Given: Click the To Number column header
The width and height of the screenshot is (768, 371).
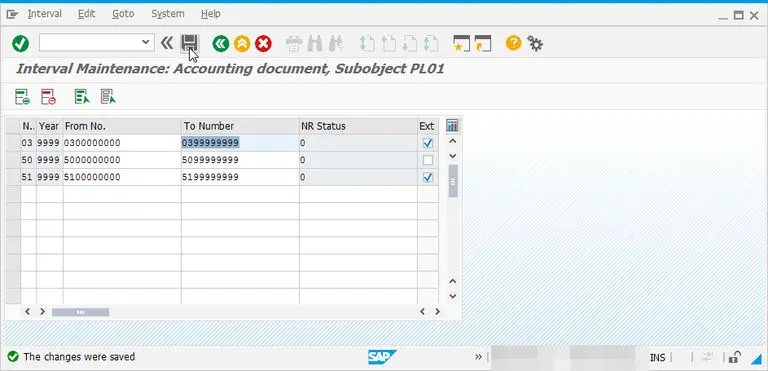Looking at the screenshot, I should (x=240, y=126).
